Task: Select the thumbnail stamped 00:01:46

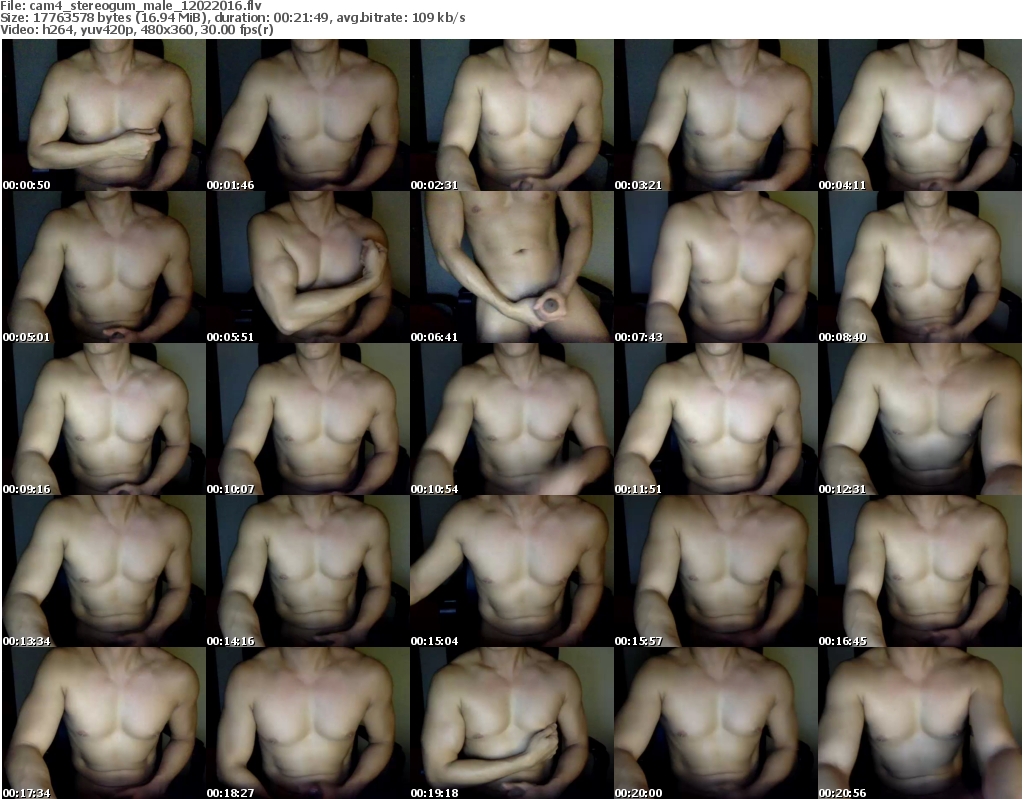Action: point(308,115)
